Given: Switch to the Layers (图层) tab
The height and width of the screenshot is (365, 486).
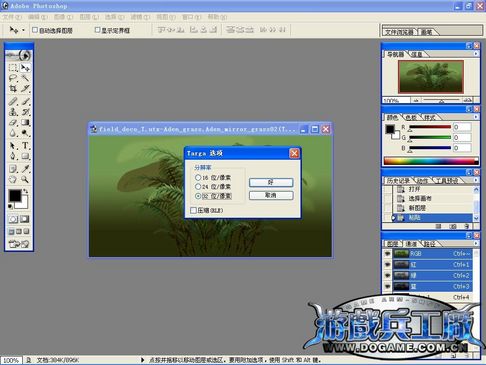Looking at the screenshot, I should point(393,244).
